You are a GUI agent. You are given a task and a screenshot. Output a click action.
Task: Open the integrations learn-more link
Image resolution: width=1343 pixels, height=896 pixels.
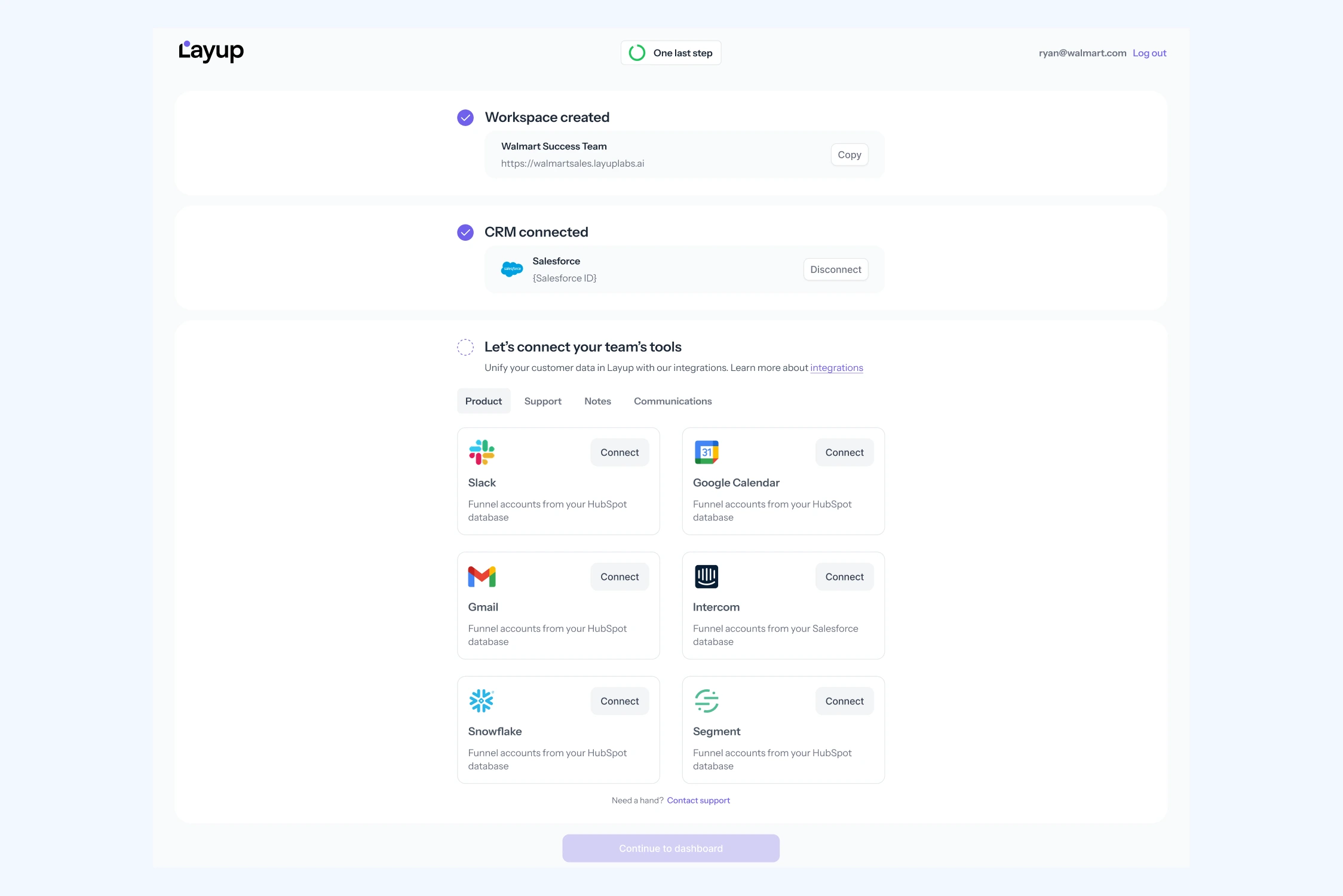click(x=836, y=368)
